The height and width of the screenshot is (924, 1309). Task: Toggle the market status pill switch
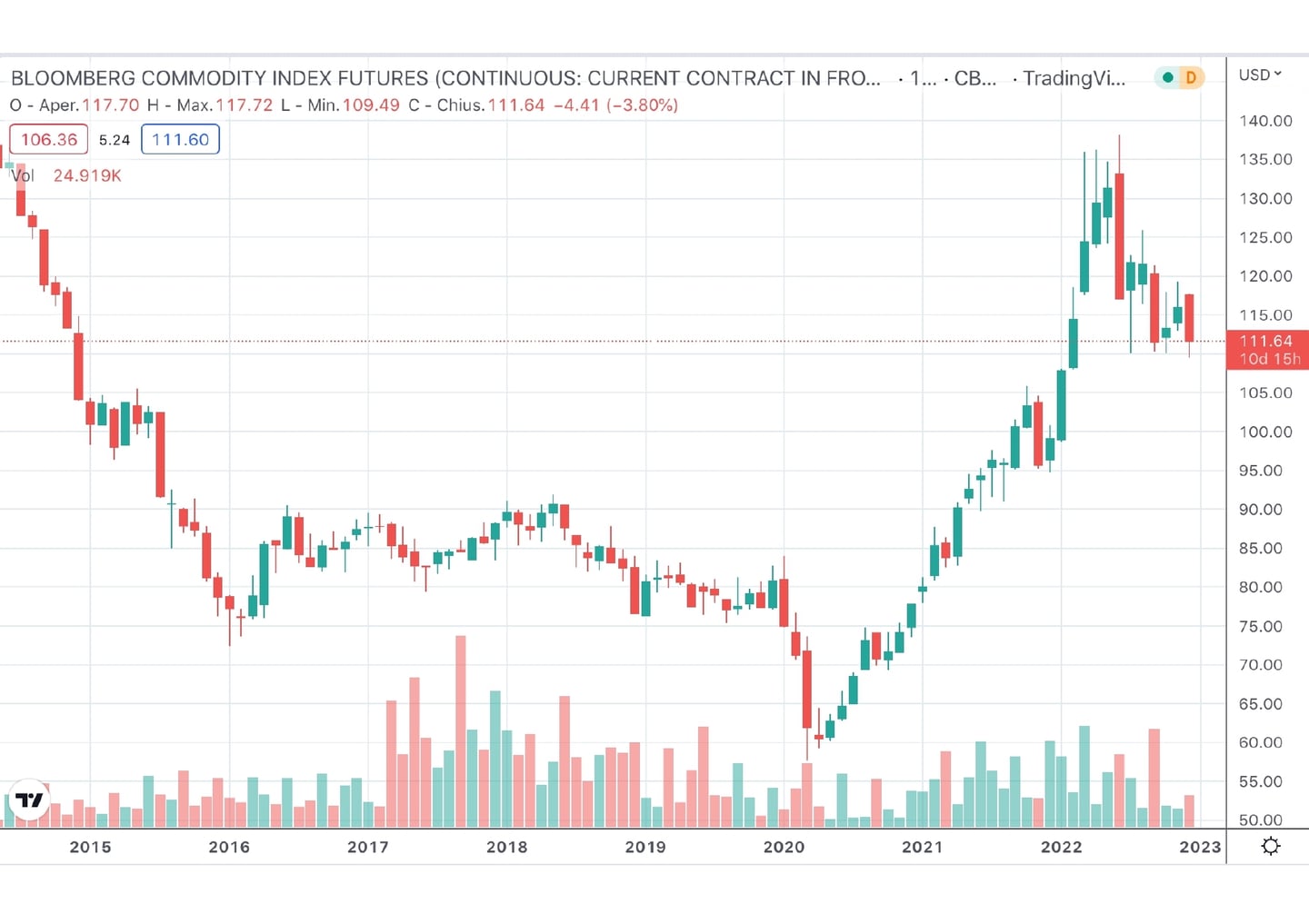[1179, 78]
